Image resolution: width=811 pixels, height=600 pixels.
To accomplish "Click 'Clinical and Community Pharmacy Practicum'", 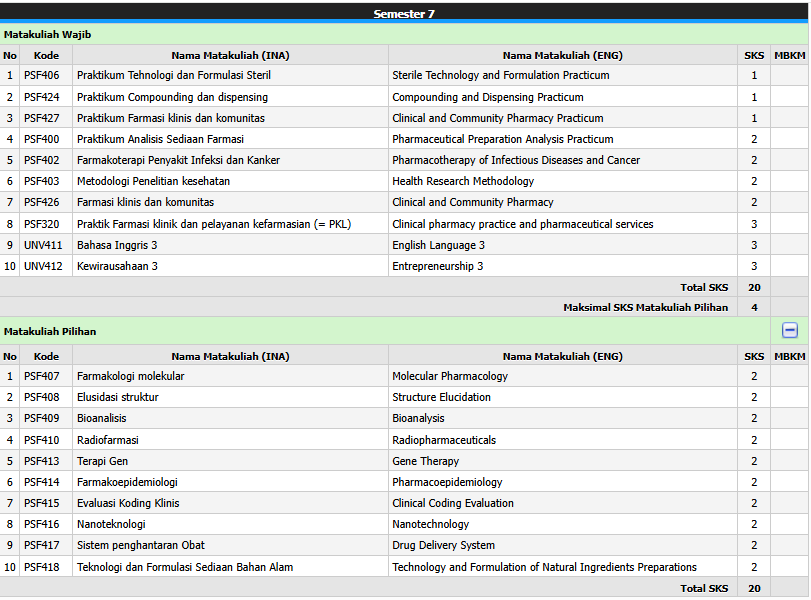I will 498,118.
